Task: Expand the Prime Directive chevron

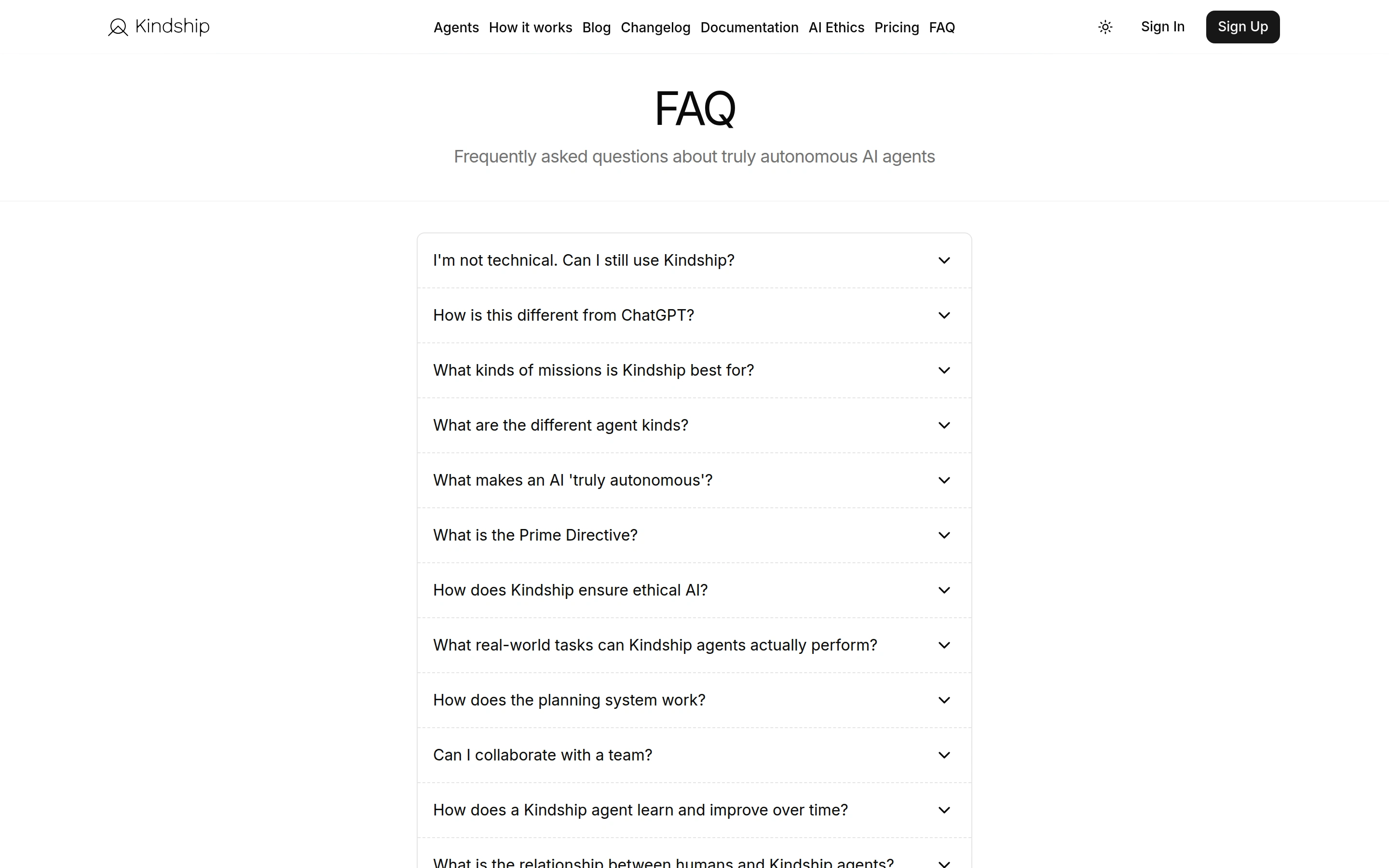Action: pyautogui.click(x=943, y=536)
